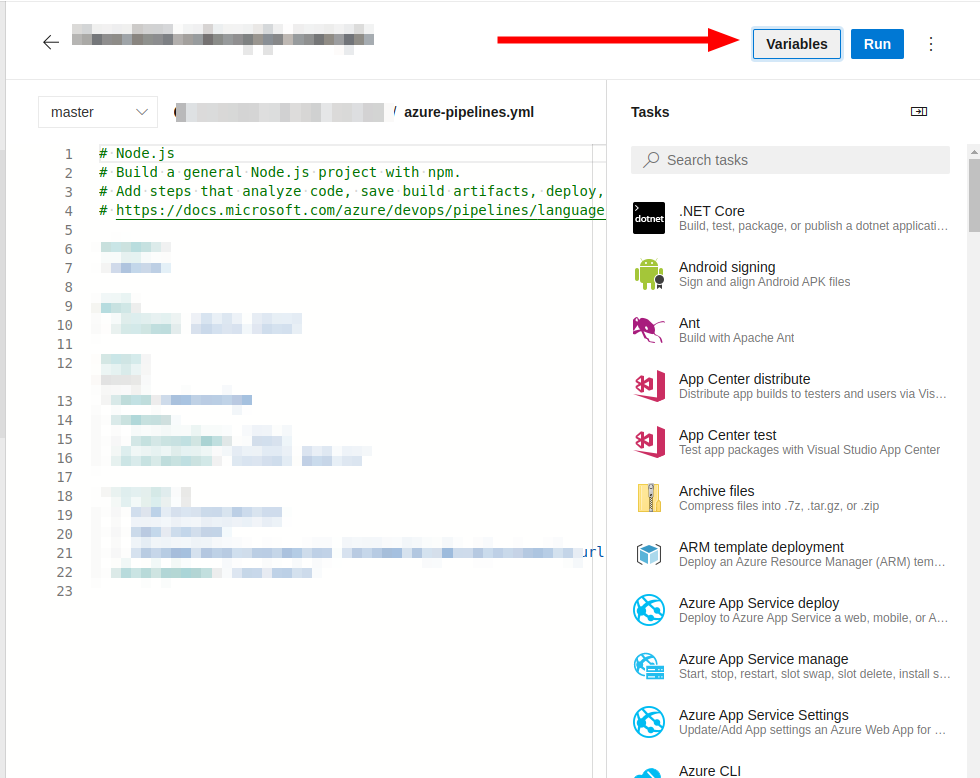The height and width of the screenshot is (778, 980).
Task: Select the Archive files task icon
Action: coord(649,498)
